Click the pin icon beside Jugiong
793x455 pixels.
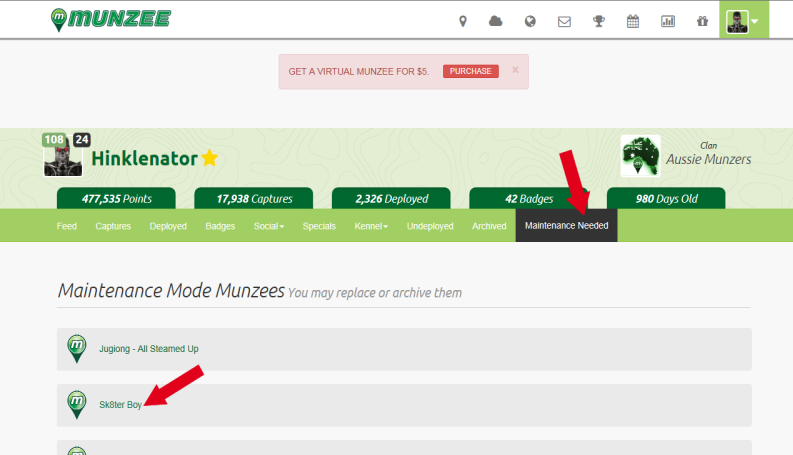point(77,349)
